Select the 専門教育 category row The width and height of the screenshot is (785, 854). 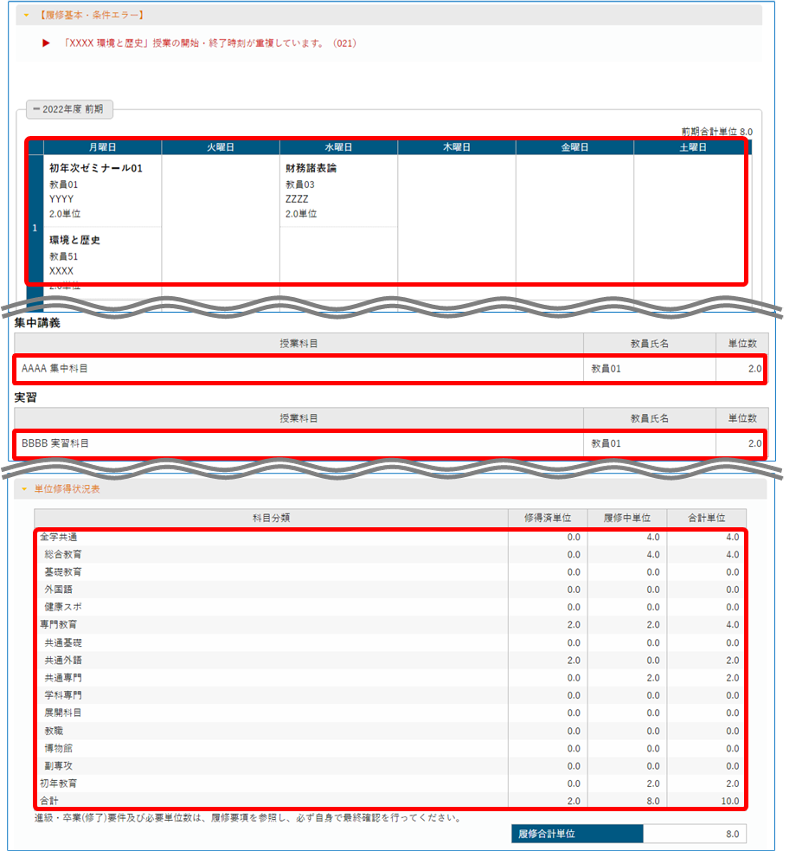click(52, 624)
